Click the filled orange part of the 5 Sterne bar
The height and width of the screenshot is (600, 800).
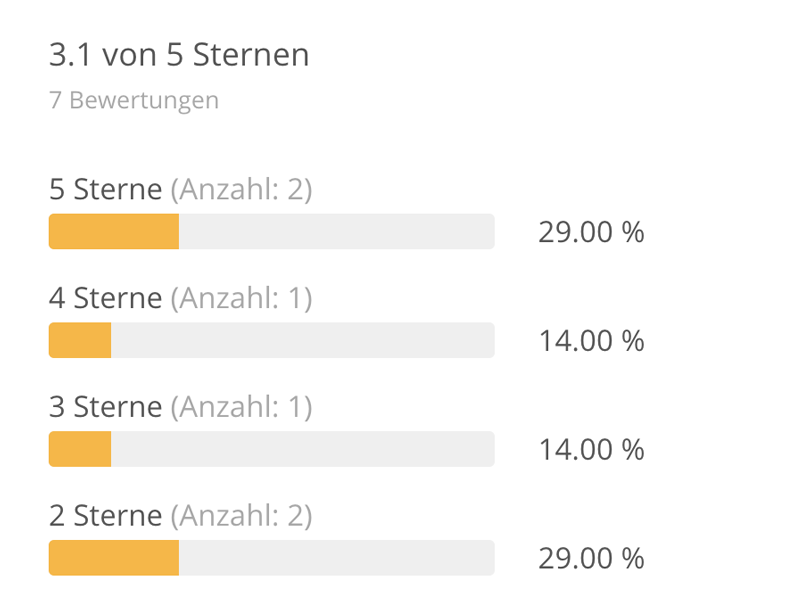coord(114,232)
